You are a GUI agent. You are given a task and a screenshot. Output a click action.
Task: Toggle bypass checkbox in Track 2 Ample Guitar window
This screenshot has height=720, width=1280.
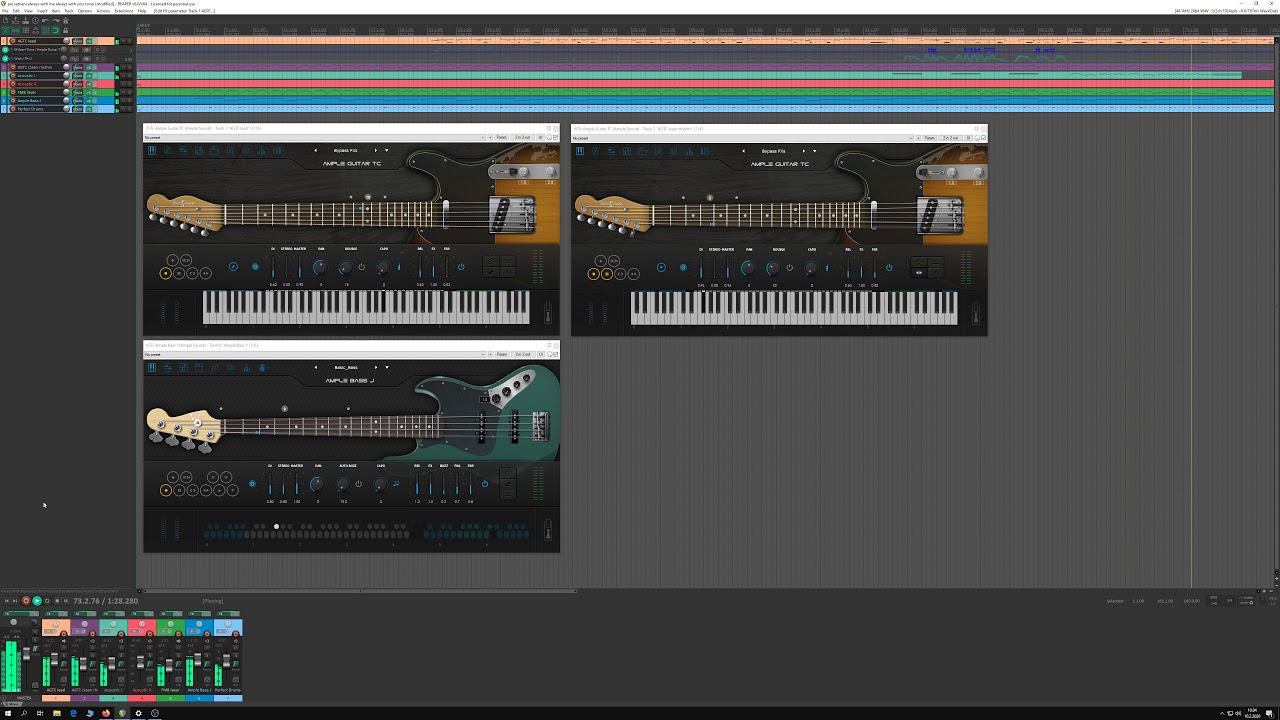pos(982,137)
